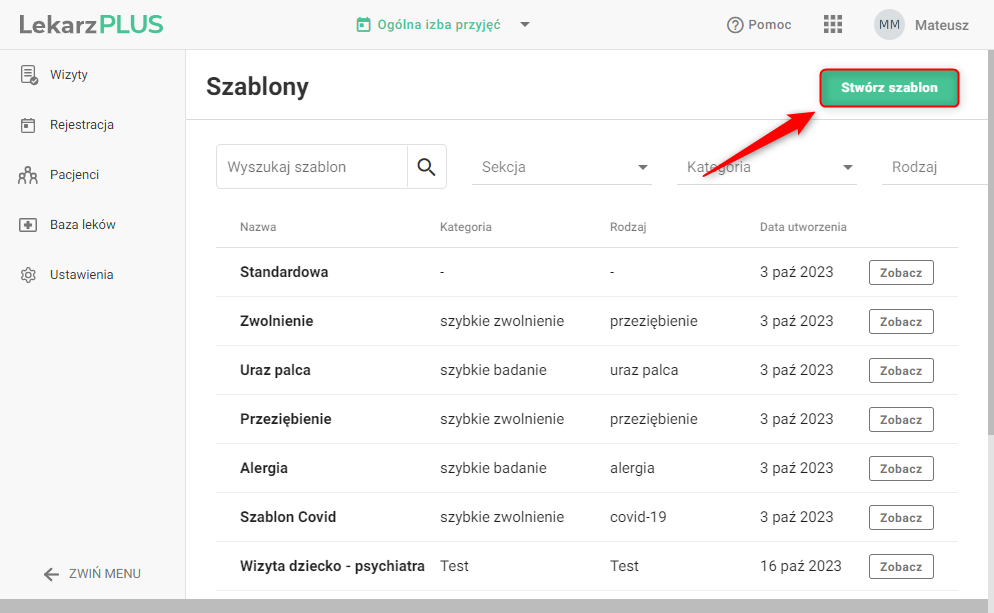
Task: Click the Baza leków medkit icon
Action: pyautogui.click(x=28, y=225)
